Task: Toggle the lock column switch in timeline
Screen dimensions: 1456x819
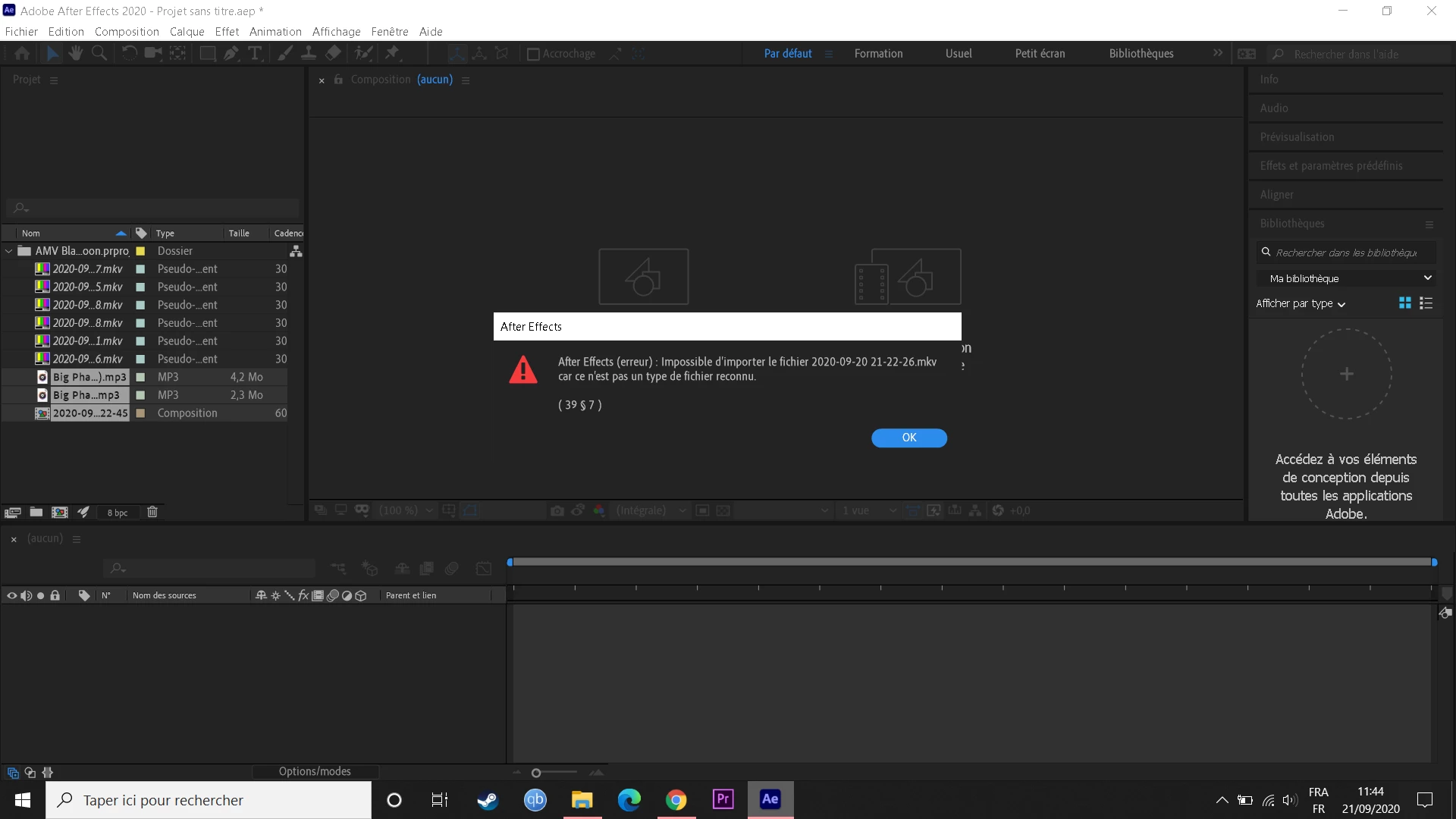Action: coord(55,595)
